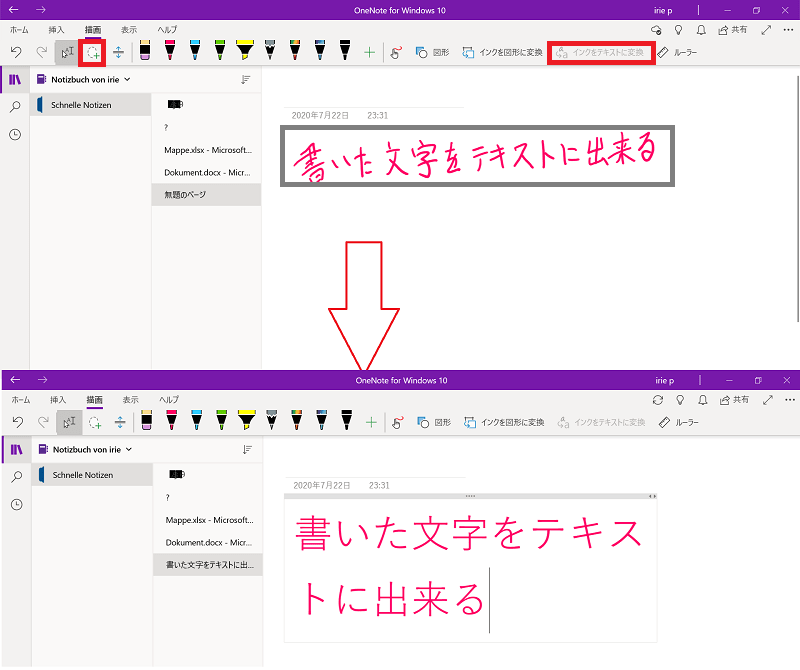This screenshot has height=670, width=800.
Task: Select Schnelle Notizen in lower window
Action: pyautogui.click(x=92, y=475)
